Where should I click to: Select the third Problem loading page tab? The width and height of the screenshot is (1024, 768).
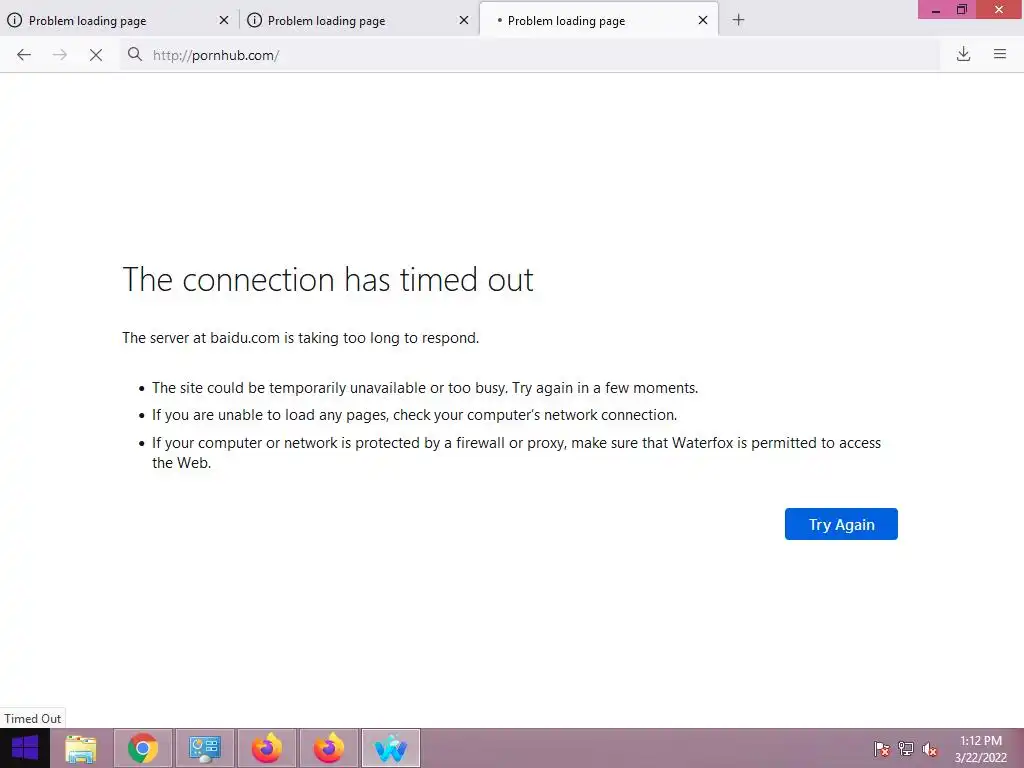(599, 20)
